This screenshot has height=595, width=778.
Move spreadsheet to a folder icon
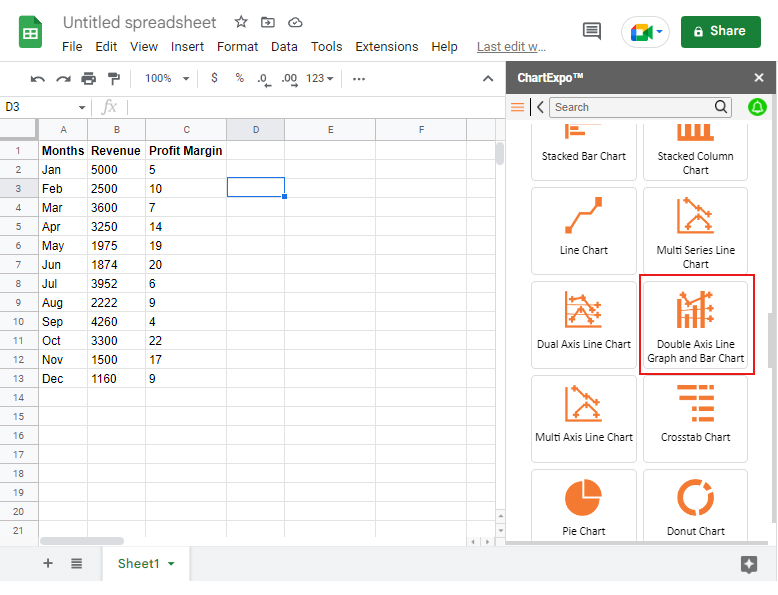[268, 22]
